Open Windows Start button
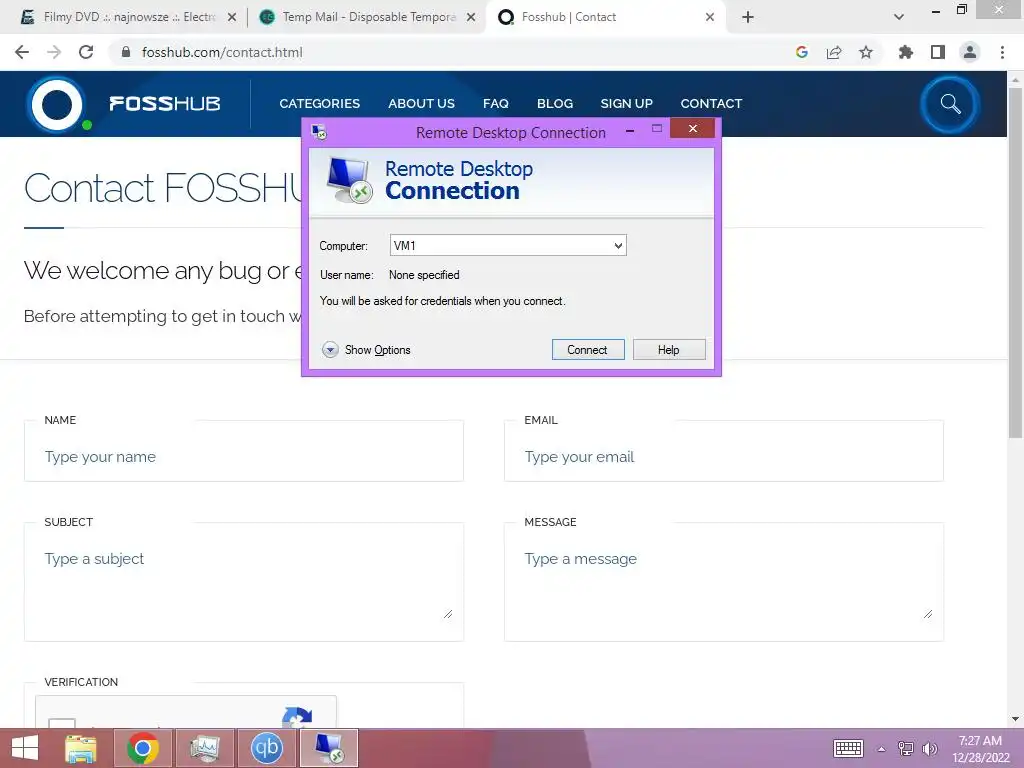Screen dimensions: 1024x768 click(x=25, y=748)
